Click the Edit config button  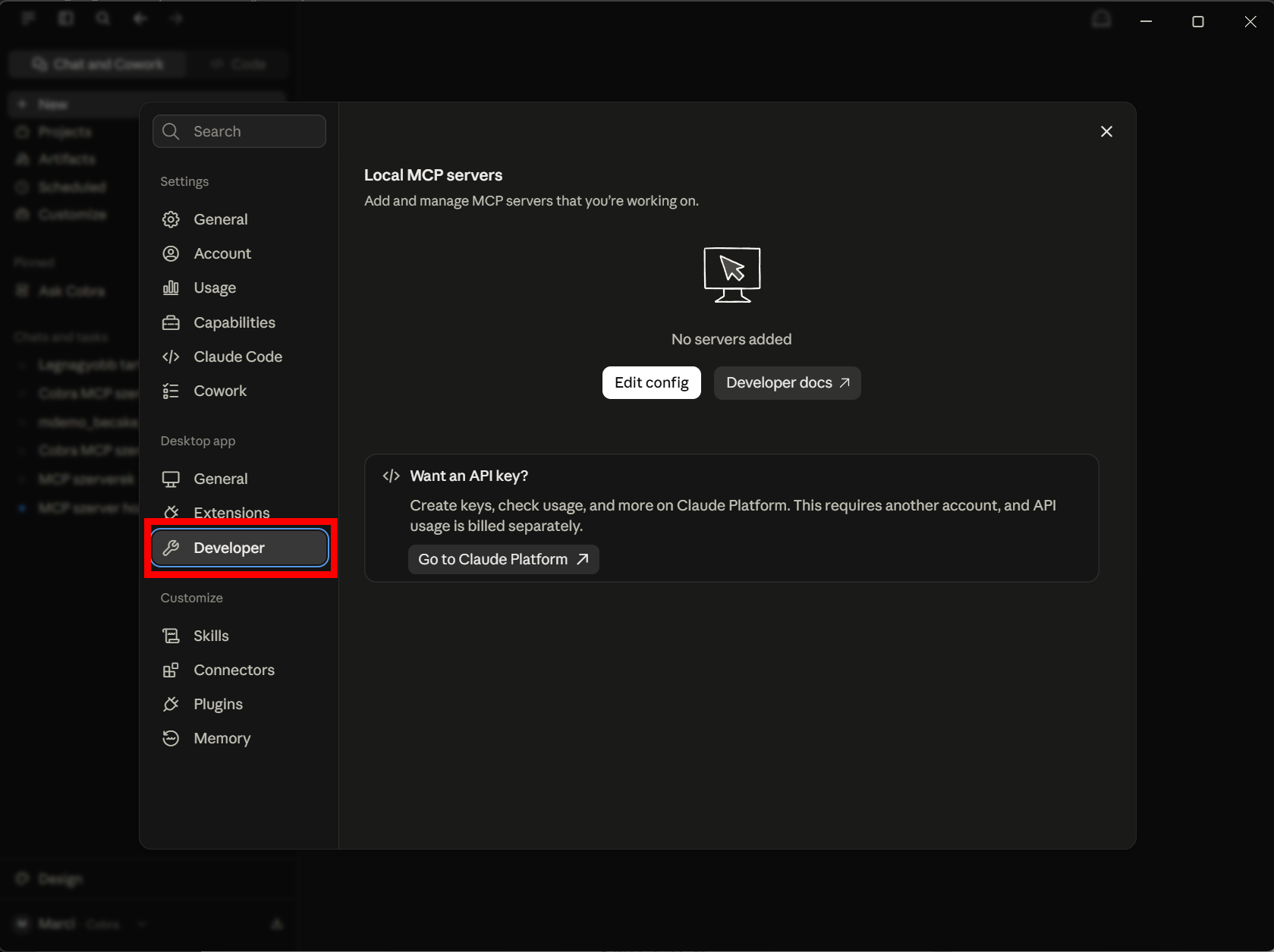pos(652,382)
